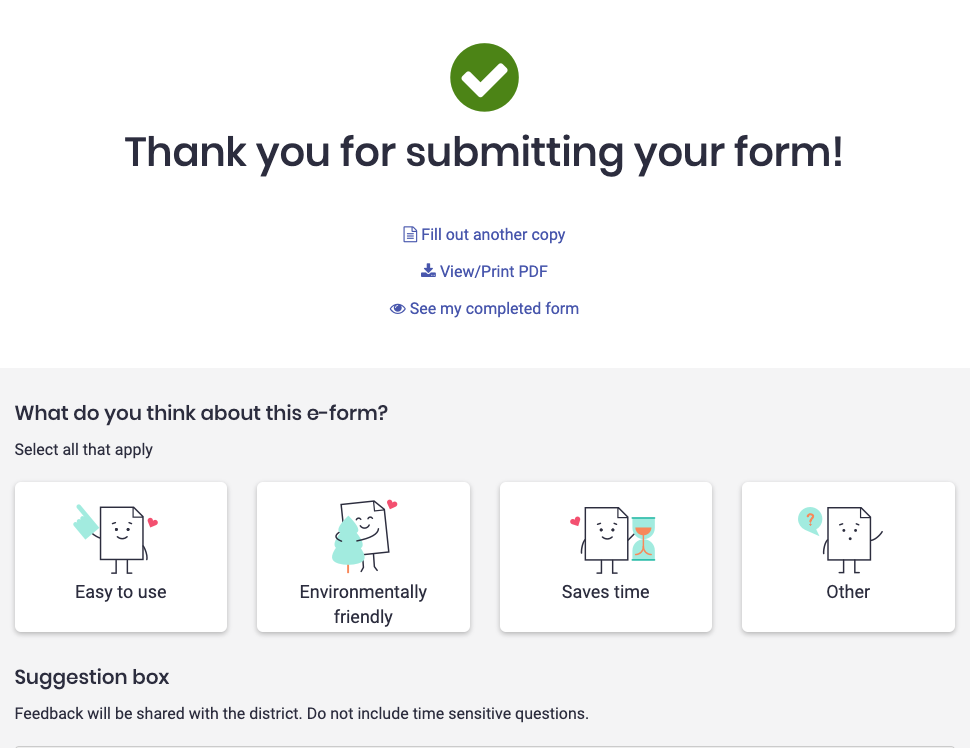Click the download icon next to View/Print PDF
This screenshot has height=748, width=970.
point(428,270)
